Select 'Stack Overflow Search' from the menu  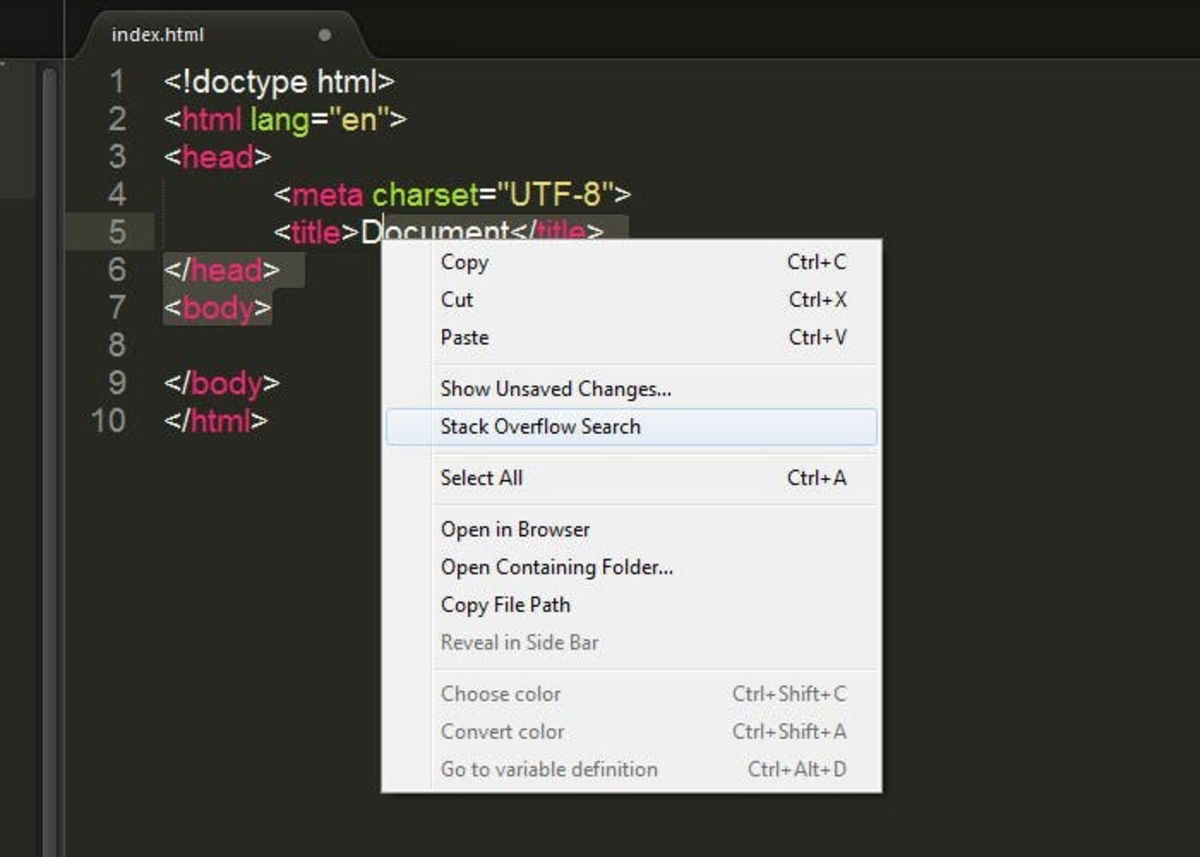tap(540, 426)
